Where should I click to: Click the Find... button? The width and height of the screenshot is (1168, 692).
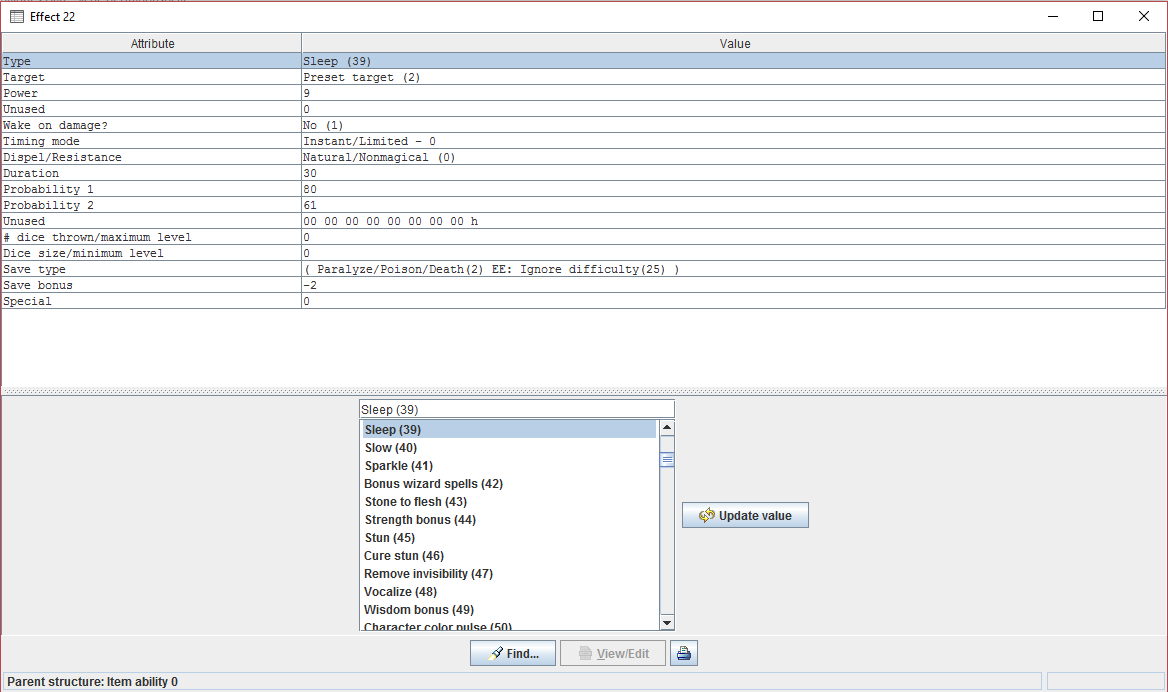coord(512,653)
